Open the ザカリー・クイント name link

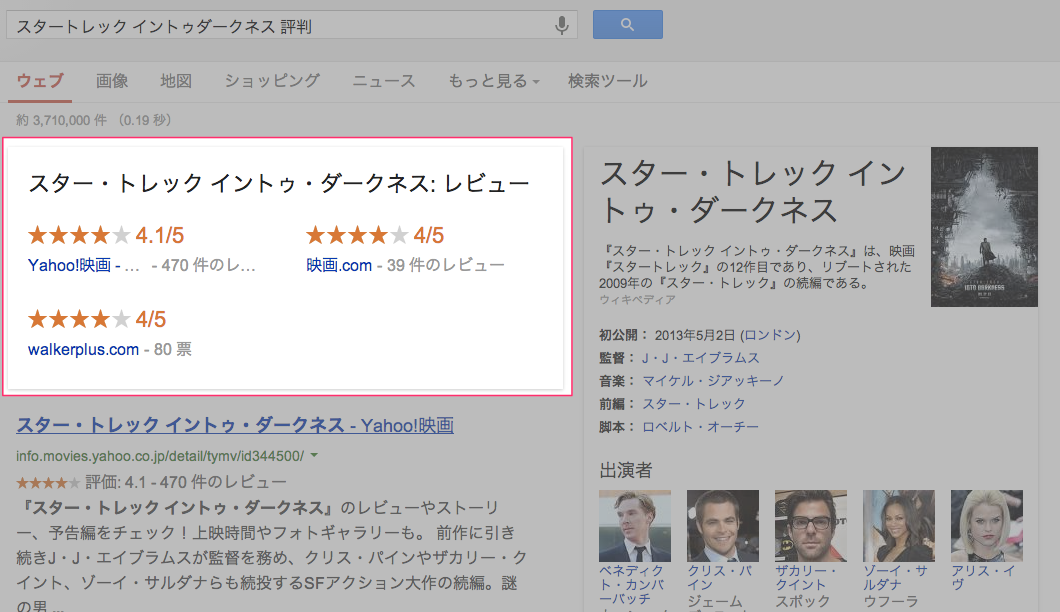click(x=806, y=578)
